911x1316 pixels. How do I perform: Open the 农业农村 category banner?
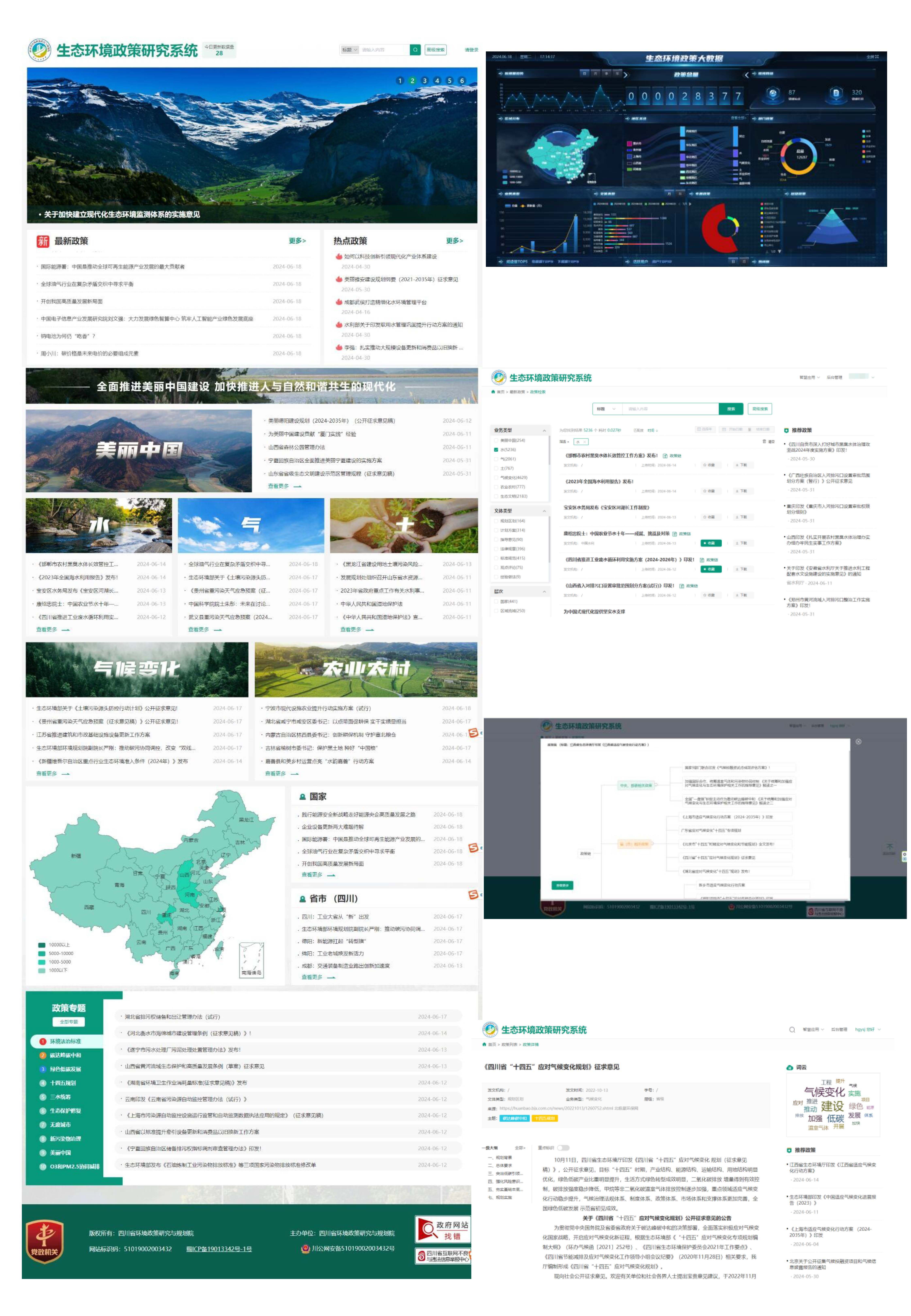point(366,669)
